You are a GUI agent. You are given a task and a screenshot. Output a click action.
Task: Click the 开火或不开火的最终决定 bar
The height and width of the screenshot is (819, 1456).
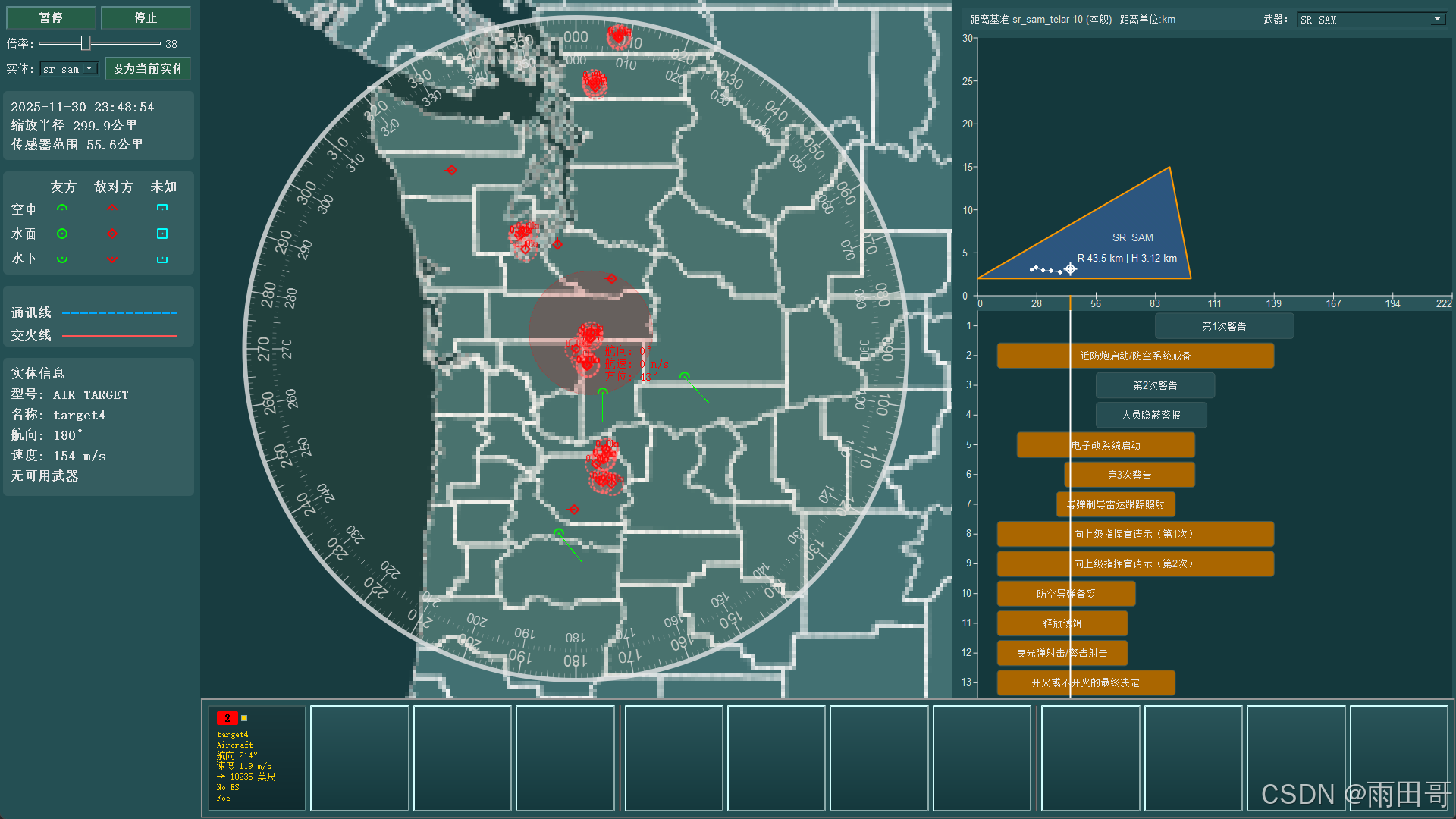(x=1085, y=682)
